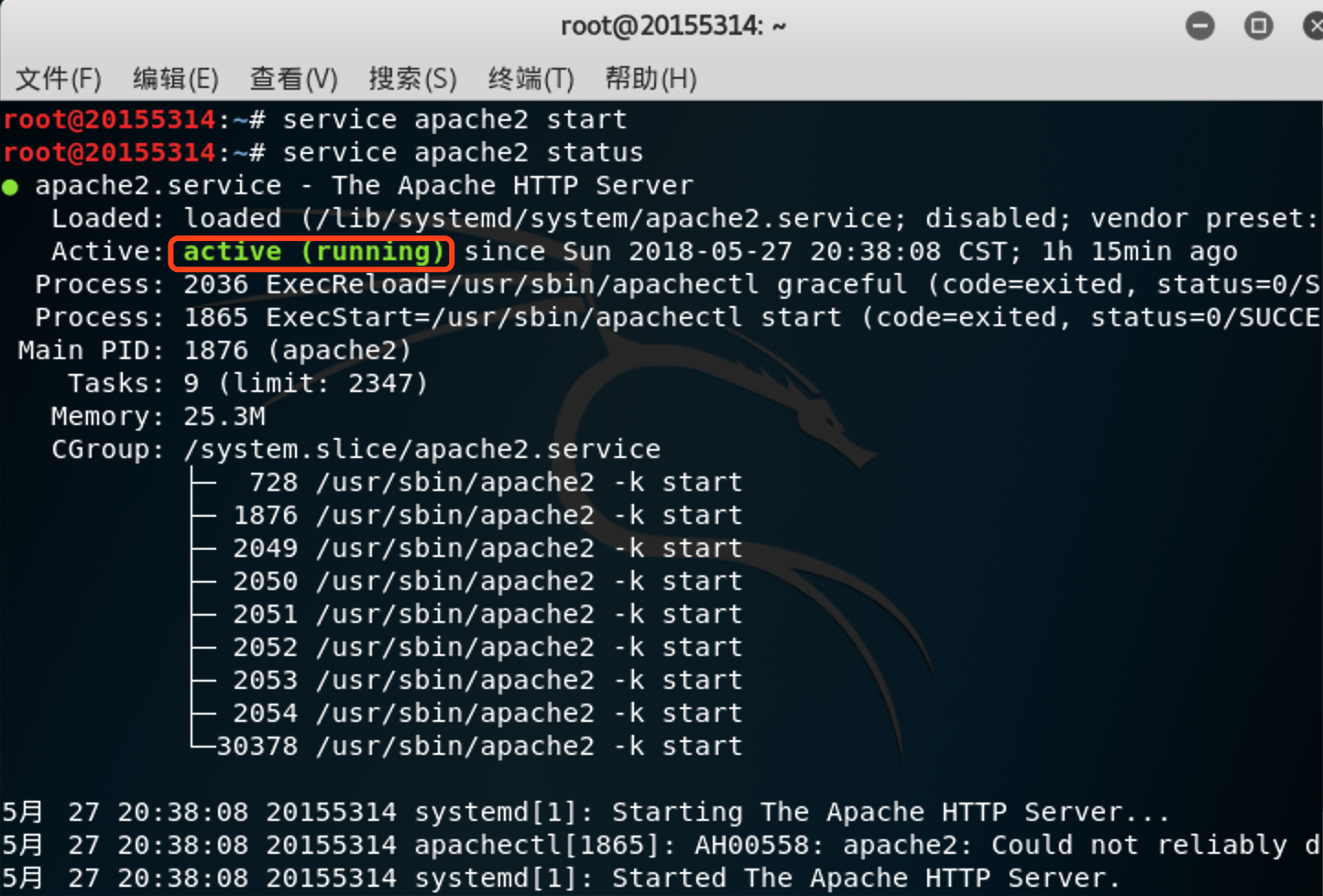Click the 'Process: 2036 ExecReload' line
1323x896 pixels.
678,285
